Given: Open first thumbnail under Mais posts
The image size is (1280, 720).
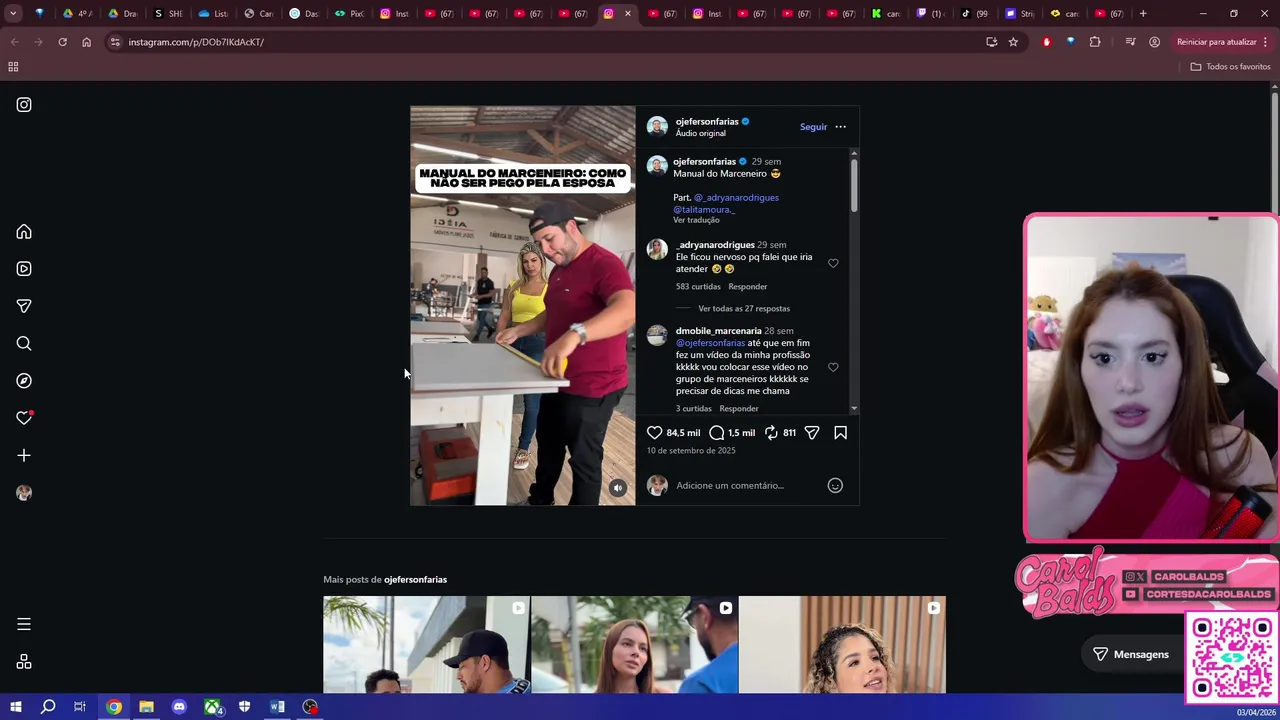Looking at the screenshot, I should pos(426,645).
